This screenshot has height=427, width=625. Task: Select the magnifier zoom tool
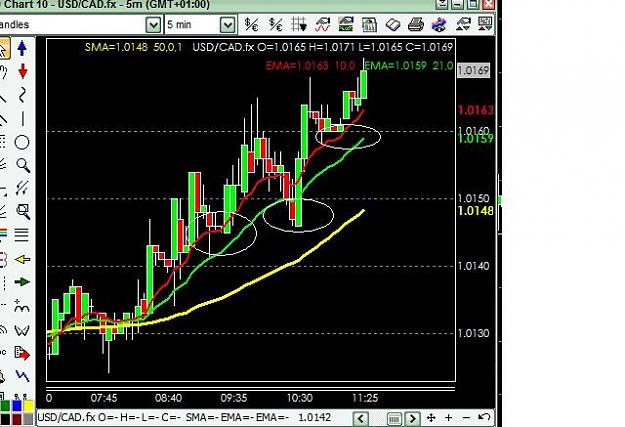click(23, 165)
